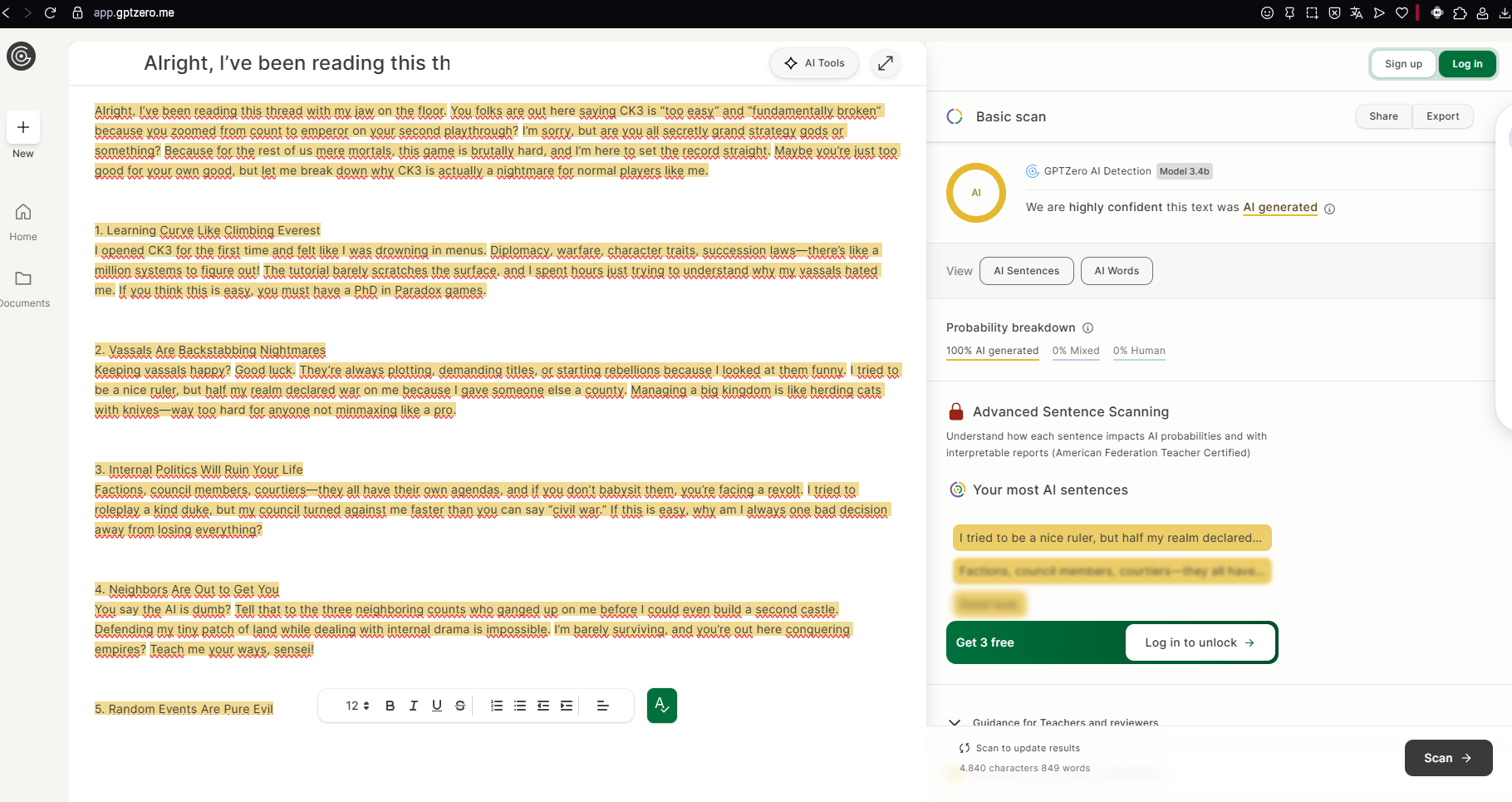Insert a numbered list
Viewport: 1512px width, 802px height.
pyautogui.click(x=497, y=706)
